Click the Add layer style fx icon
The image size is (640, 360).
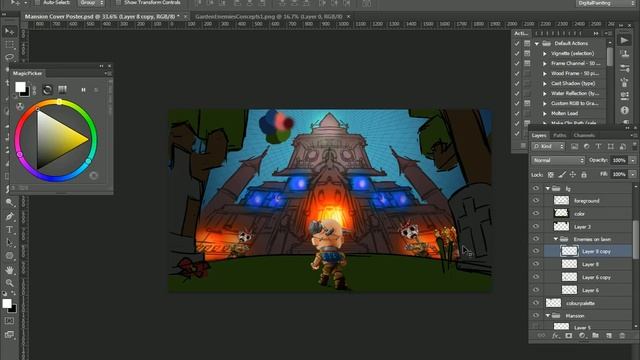click(x=555, y=336)
